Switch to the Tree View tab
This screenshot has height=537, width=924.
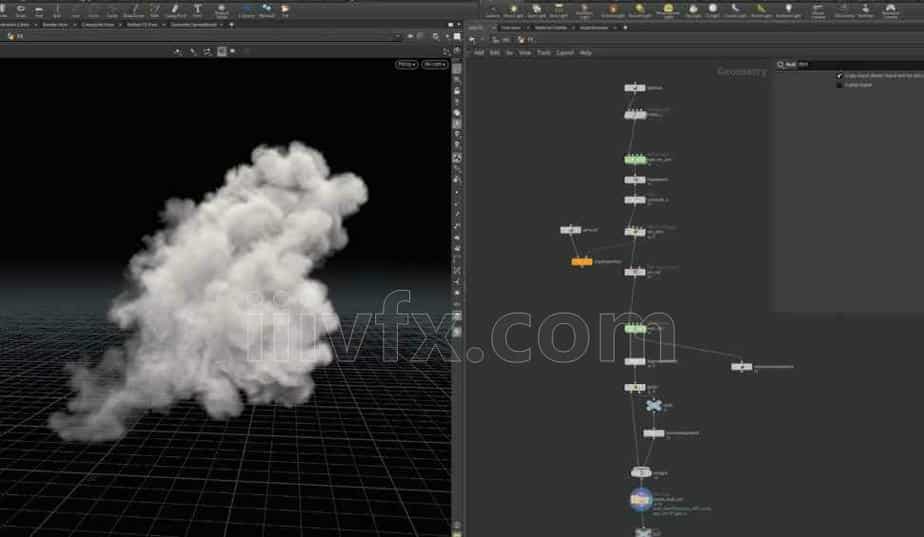click(511, 28)
